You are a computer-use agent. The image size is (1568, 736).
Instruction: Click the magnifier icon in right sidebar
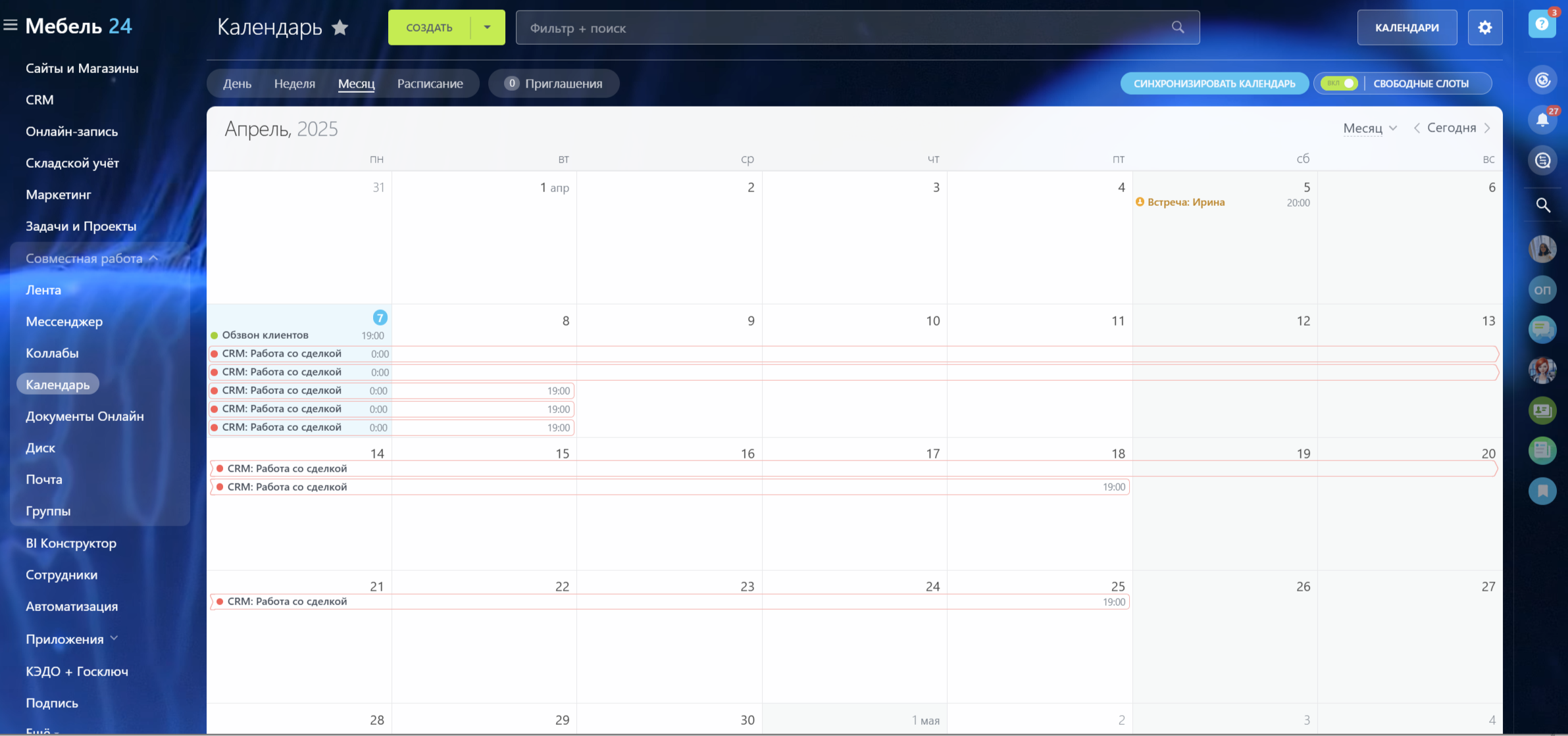point(1542,205)
